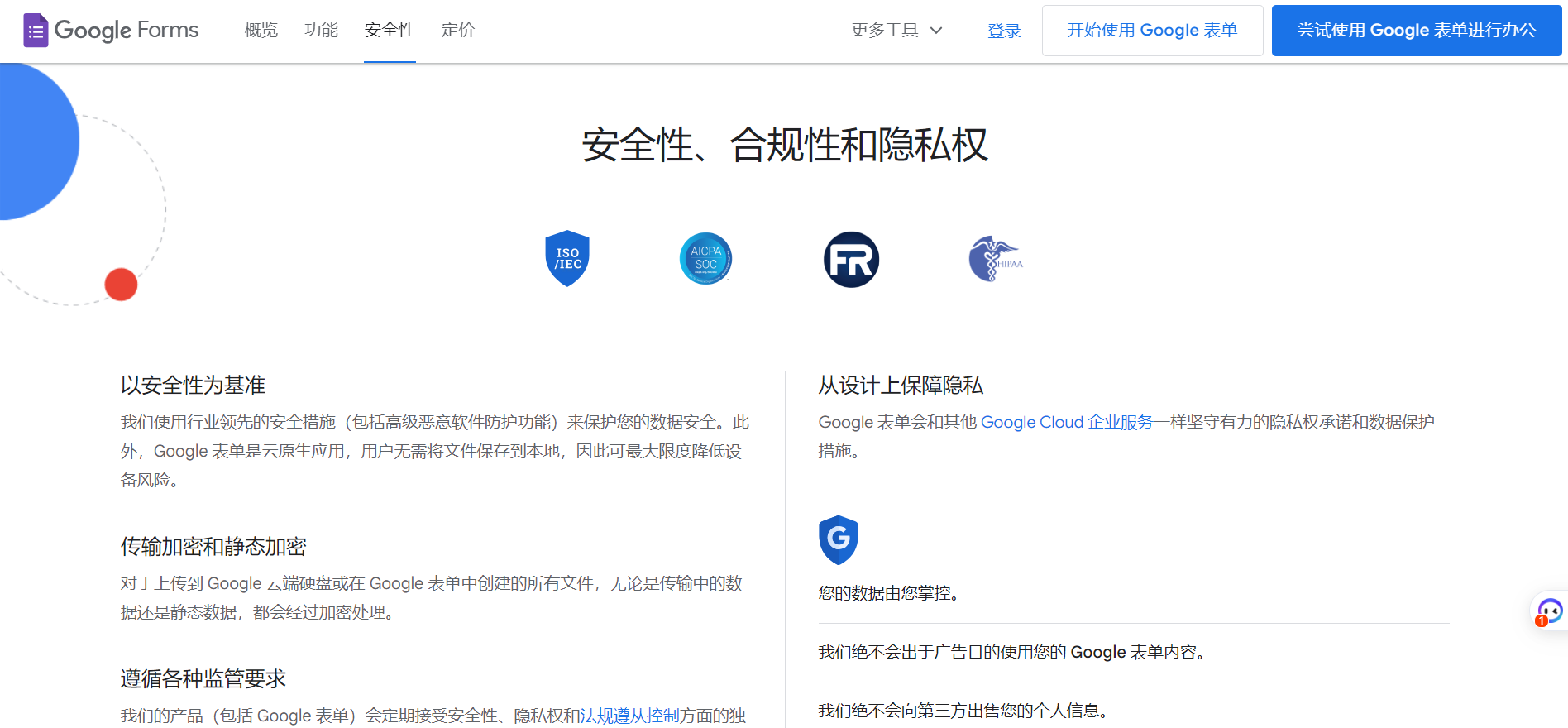Click the 从设计上保障隐私 heading
Screen dimensions: 1568x728
click(901, 386)
